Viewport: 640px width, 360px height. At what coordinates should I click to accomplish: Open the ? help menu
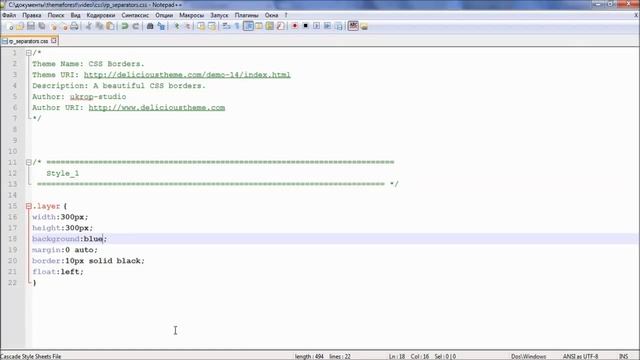(x=286, y=15)
